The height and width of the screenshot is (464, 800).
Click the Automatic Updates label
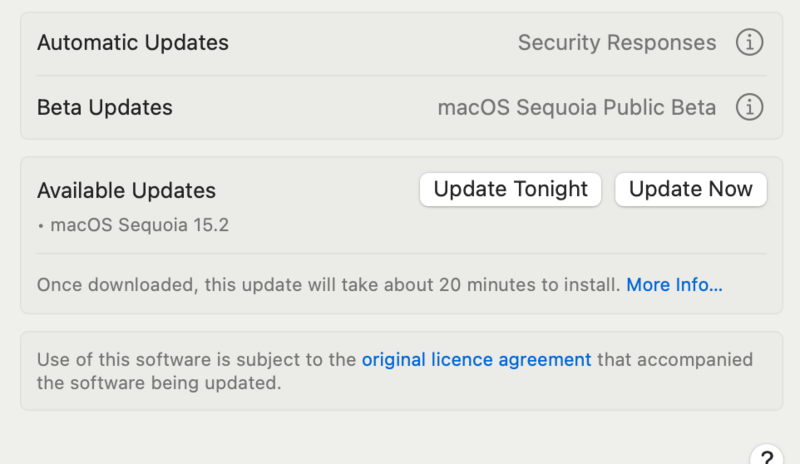click(x=133, y=43)
